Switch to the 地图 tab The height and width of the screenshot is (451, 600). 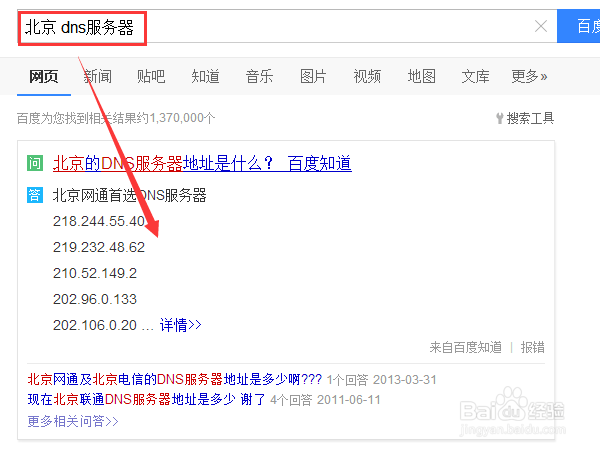click(421, 77)
